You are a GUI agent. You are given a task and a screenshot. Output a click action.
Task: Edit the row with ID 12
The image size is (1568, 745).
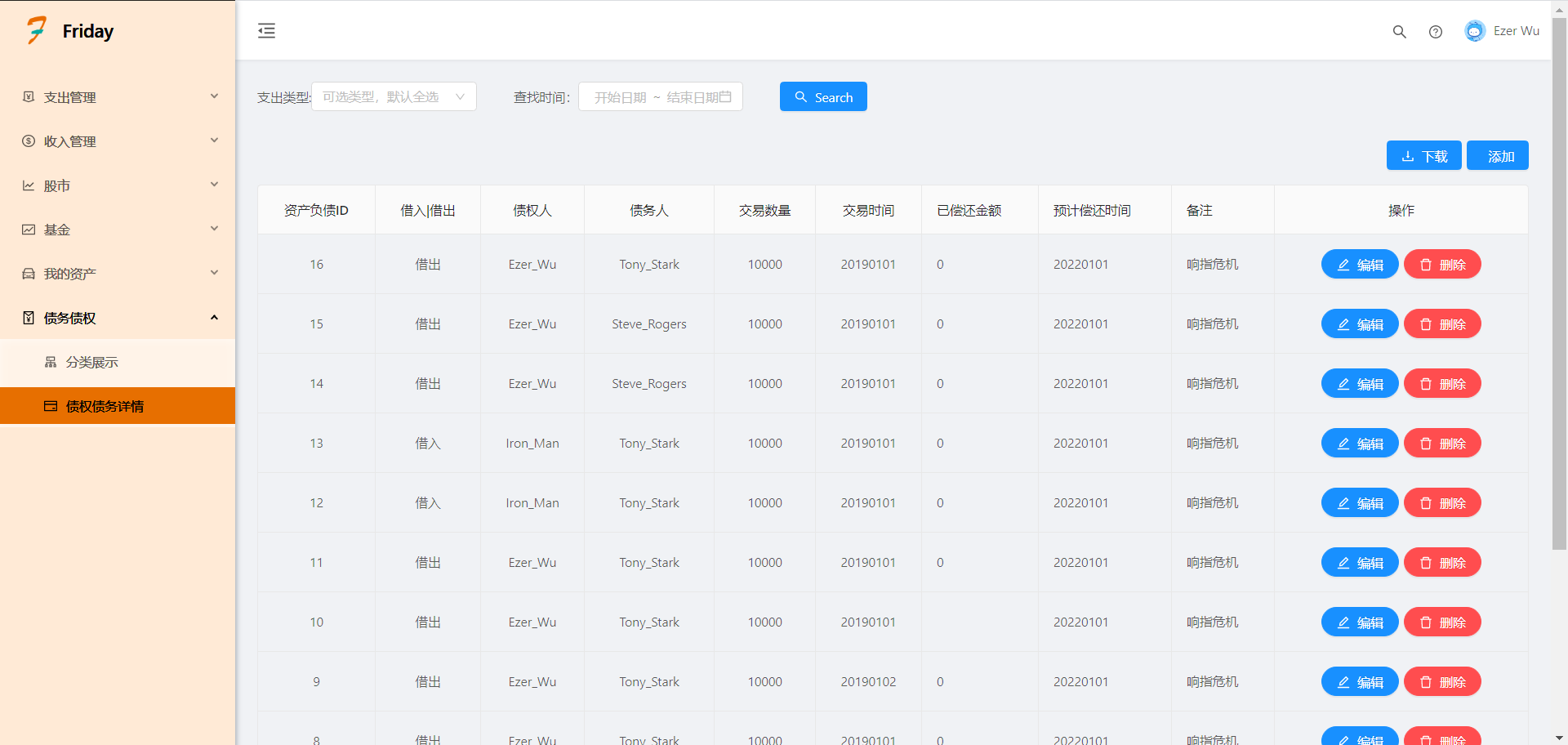tap(1360, 502)
